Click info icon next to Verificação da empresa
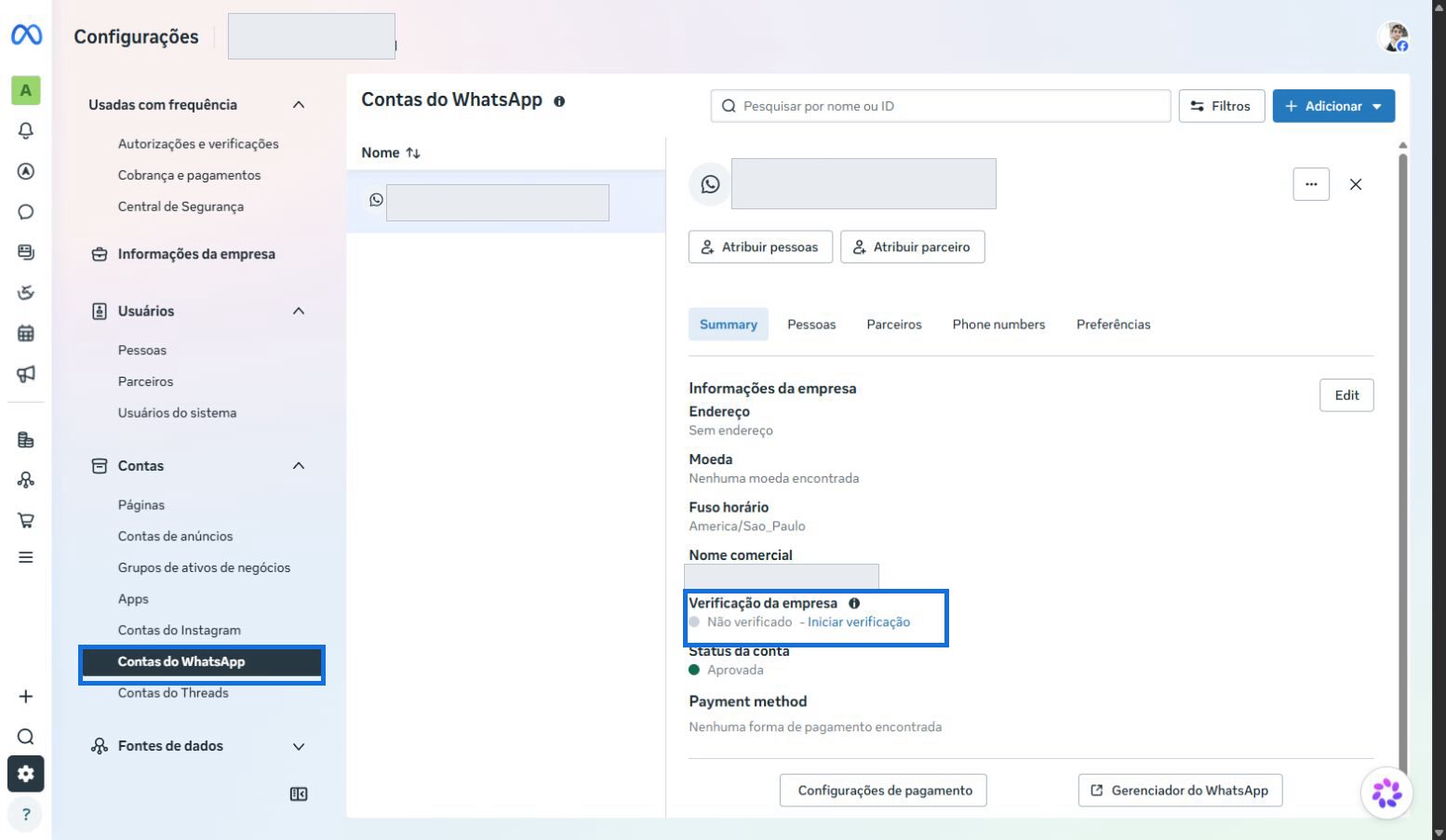The width and height of the screenshot is (1446, 840). [854, 603]
